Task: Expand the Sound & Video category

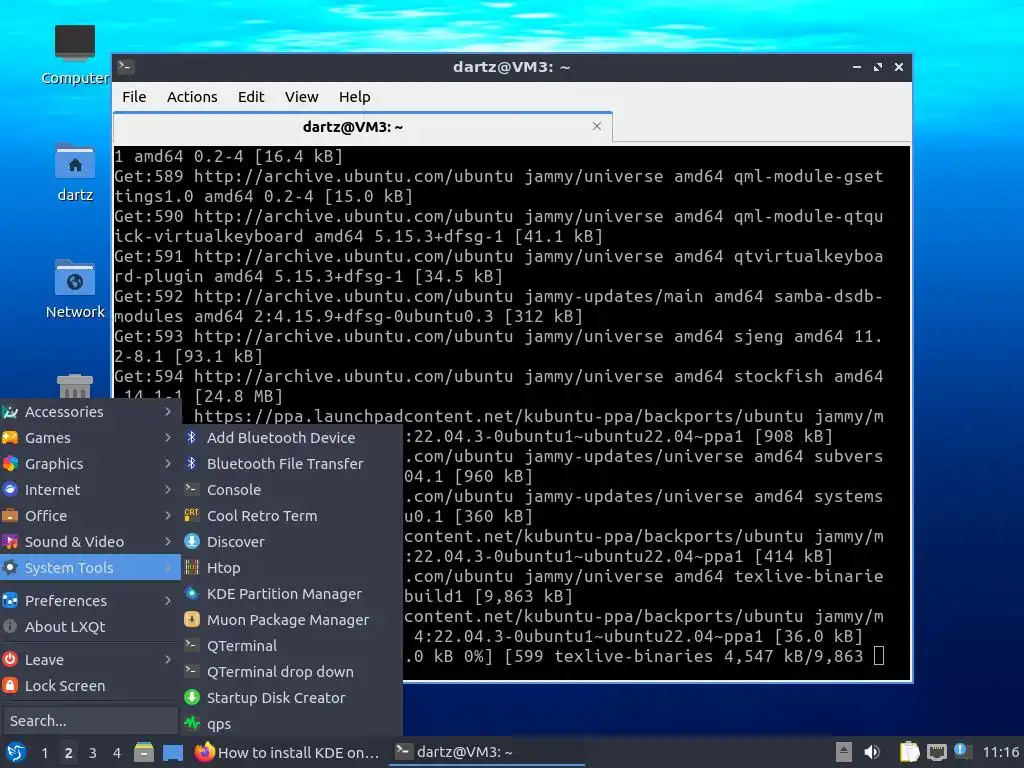Action: tap(89, 541)
